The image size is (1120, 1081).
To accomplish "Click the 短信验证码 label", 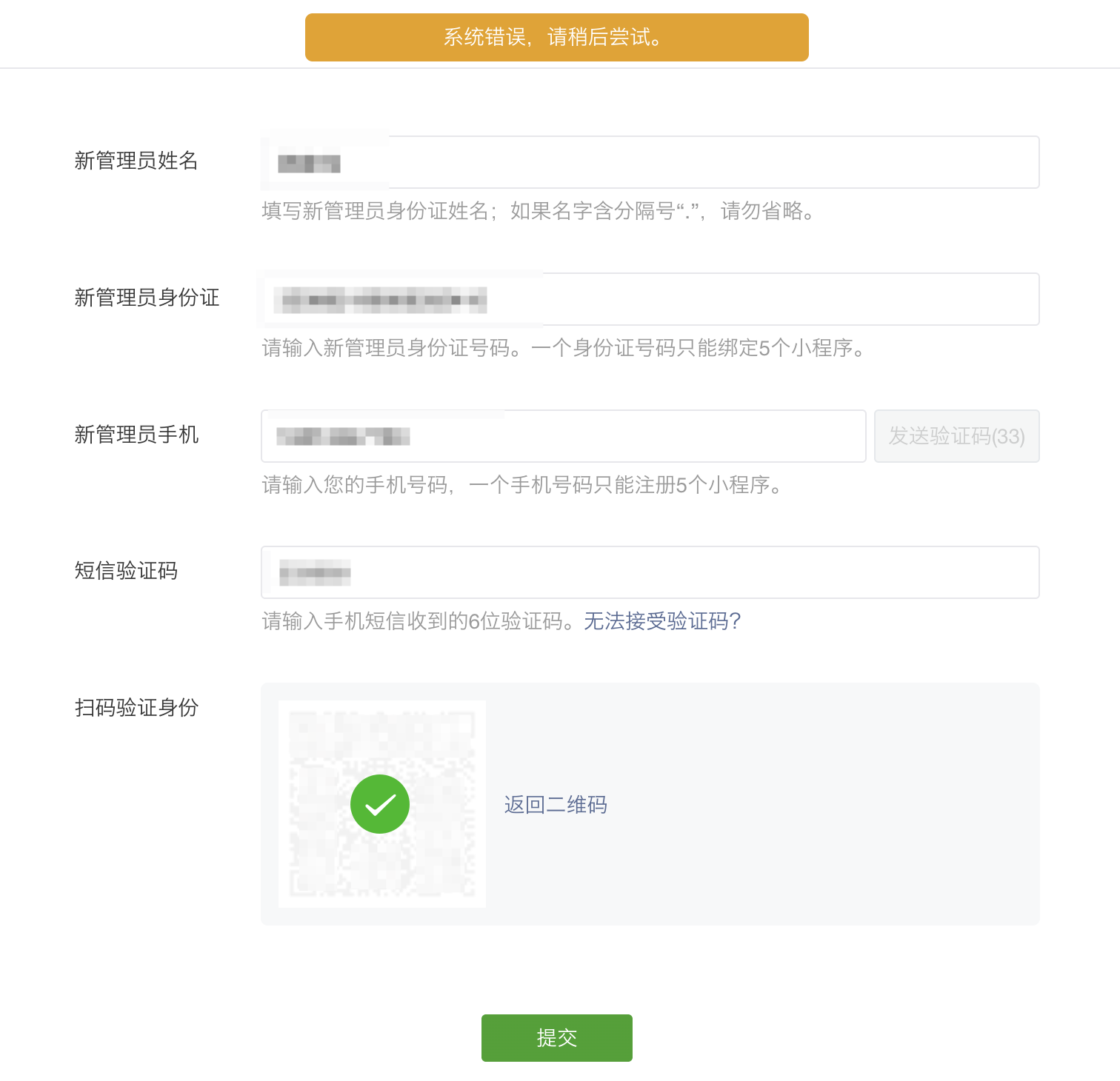I will [126, 571].
